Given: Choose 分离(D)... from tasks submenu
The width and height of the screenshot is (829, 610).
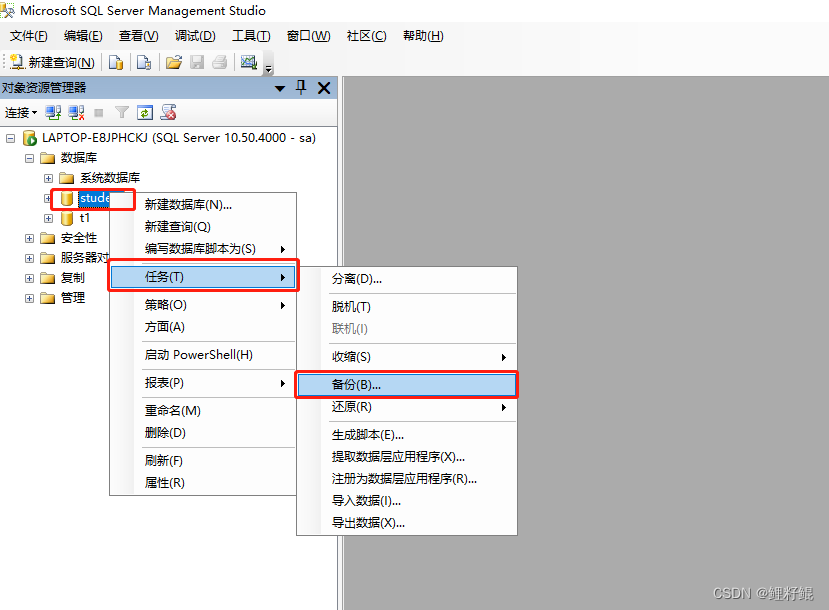Looking at the screenshot, I should [407, 279].
